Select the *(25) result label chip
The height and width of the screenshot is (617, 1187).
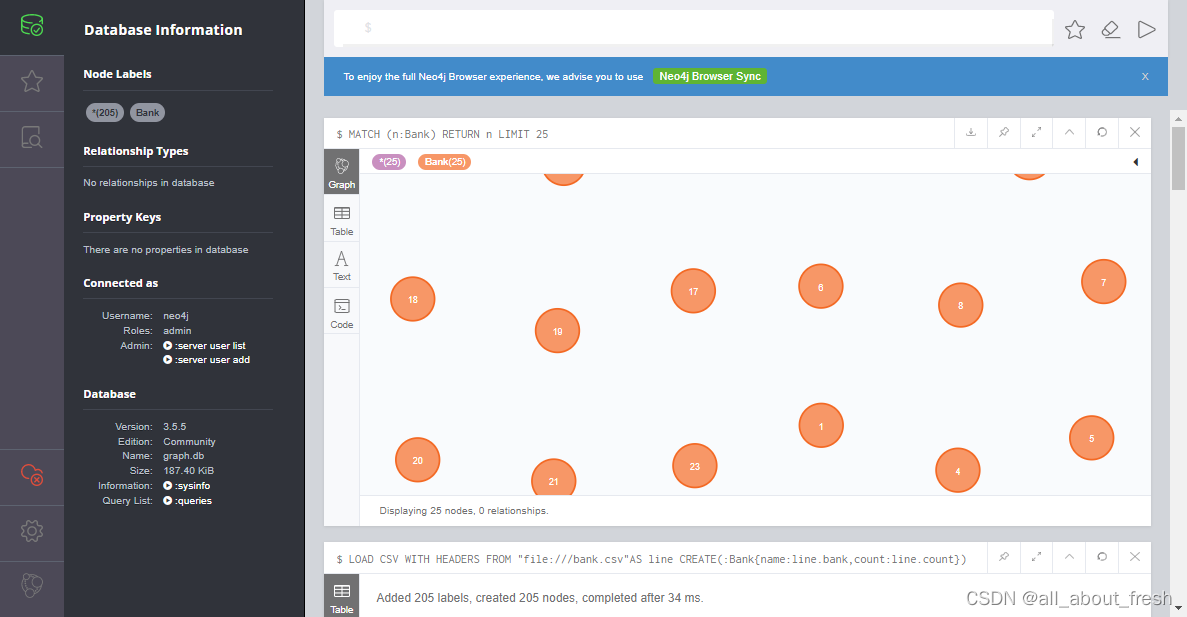389,162
